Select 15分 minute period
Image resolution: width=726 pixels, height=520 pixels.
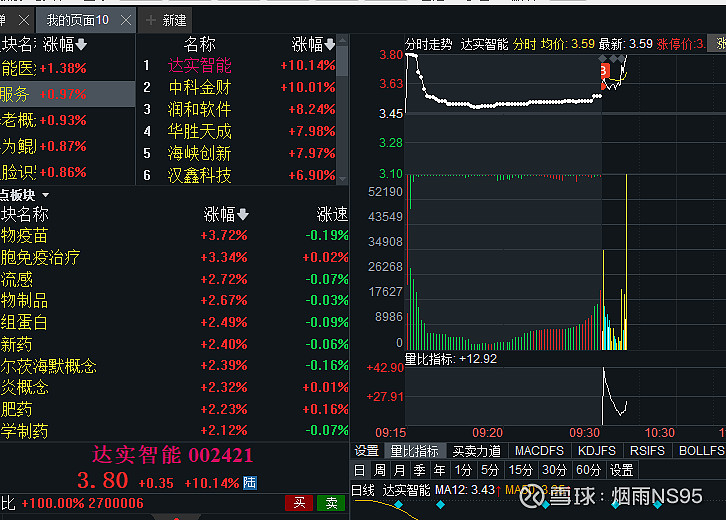click(x=521, y=470)
